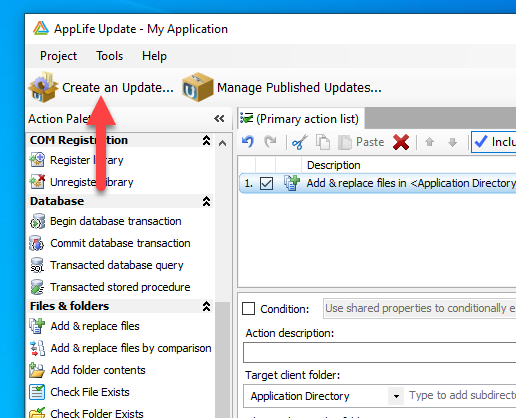Screen dimensions: 516x418
Task: Click the Transacted stored procedure icon
Action: tap(37, 287)
